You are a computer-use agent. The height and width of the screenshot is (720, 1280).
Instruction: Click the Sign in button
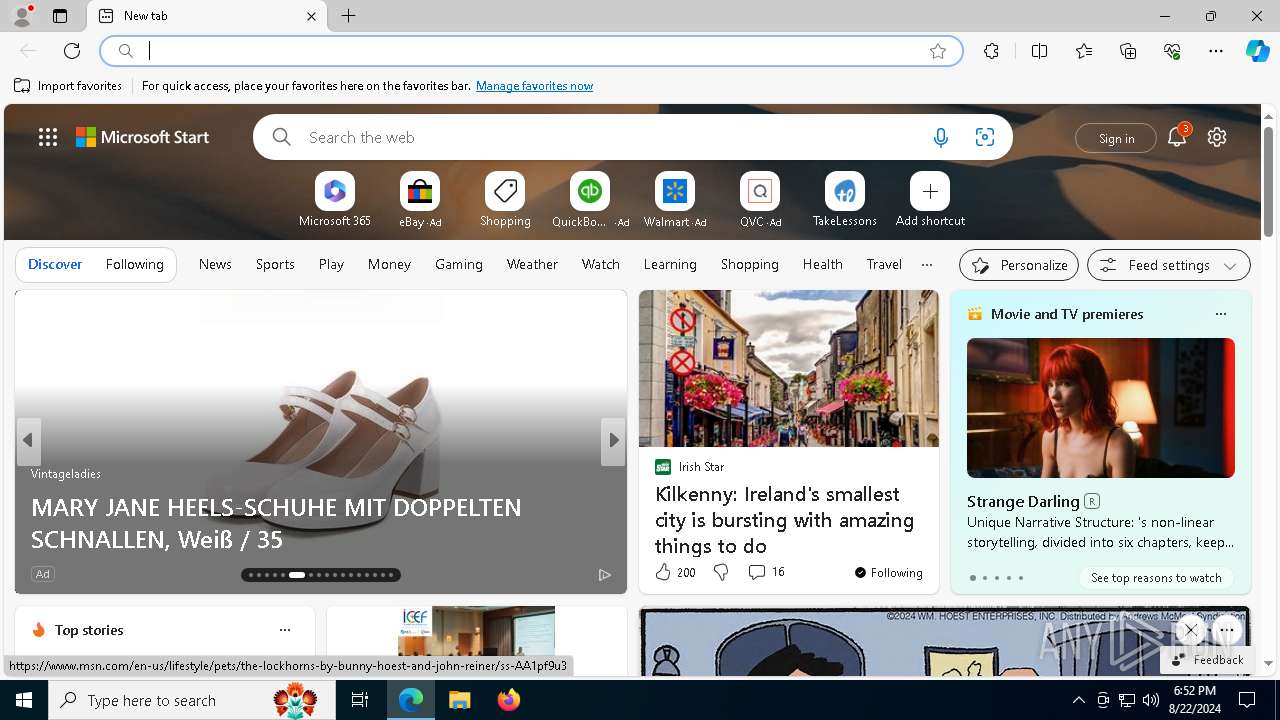[1116, 138]
